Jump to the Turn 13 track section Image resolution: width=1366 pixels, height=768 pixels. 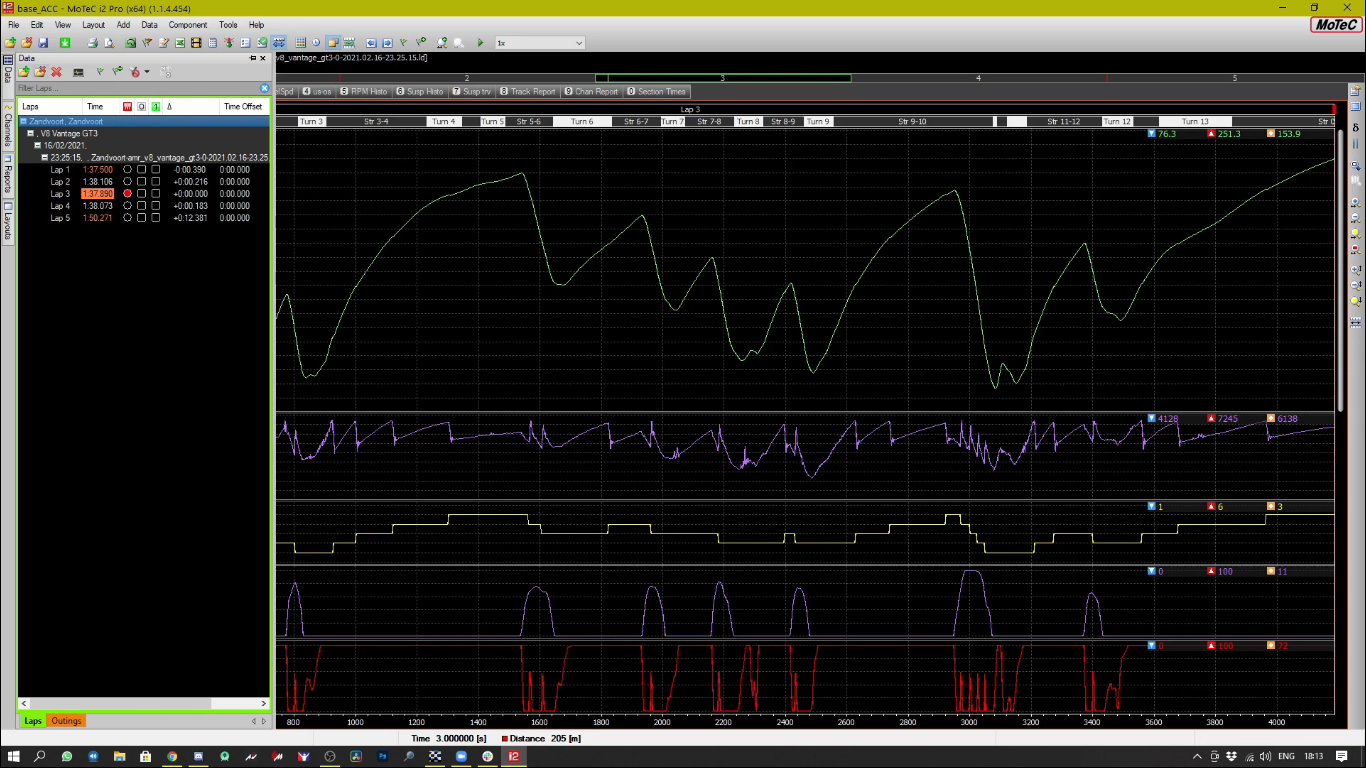(1195, 122)
